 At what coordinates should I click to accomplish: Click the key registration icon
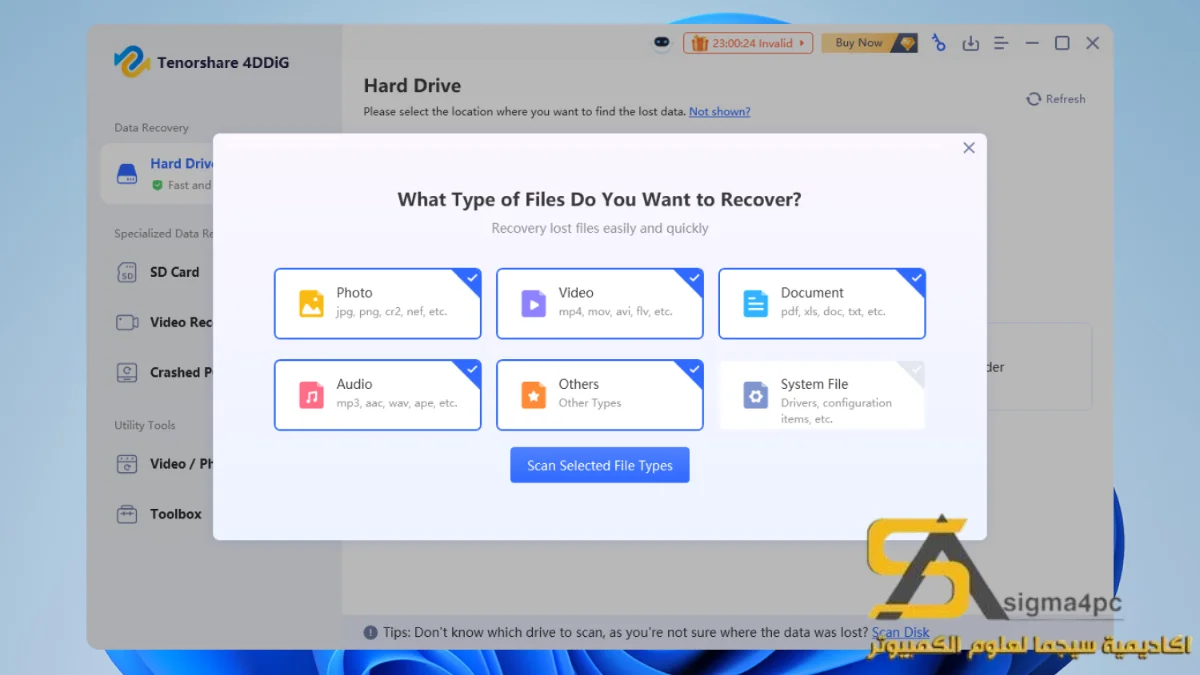coord(938,43)
